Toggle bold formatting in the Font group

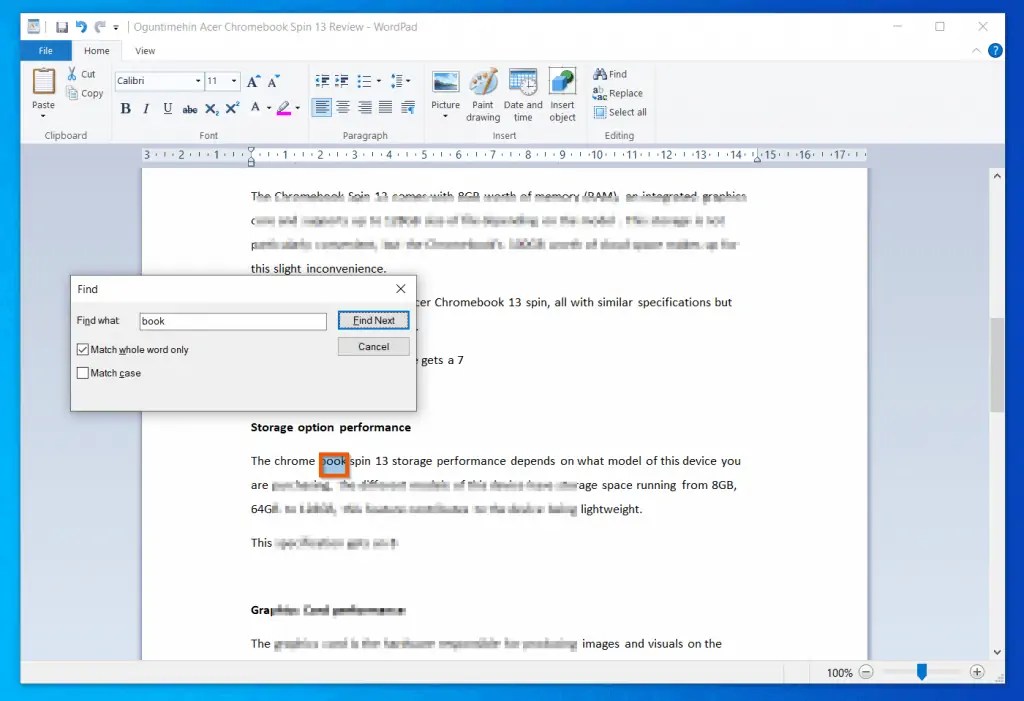125,108
